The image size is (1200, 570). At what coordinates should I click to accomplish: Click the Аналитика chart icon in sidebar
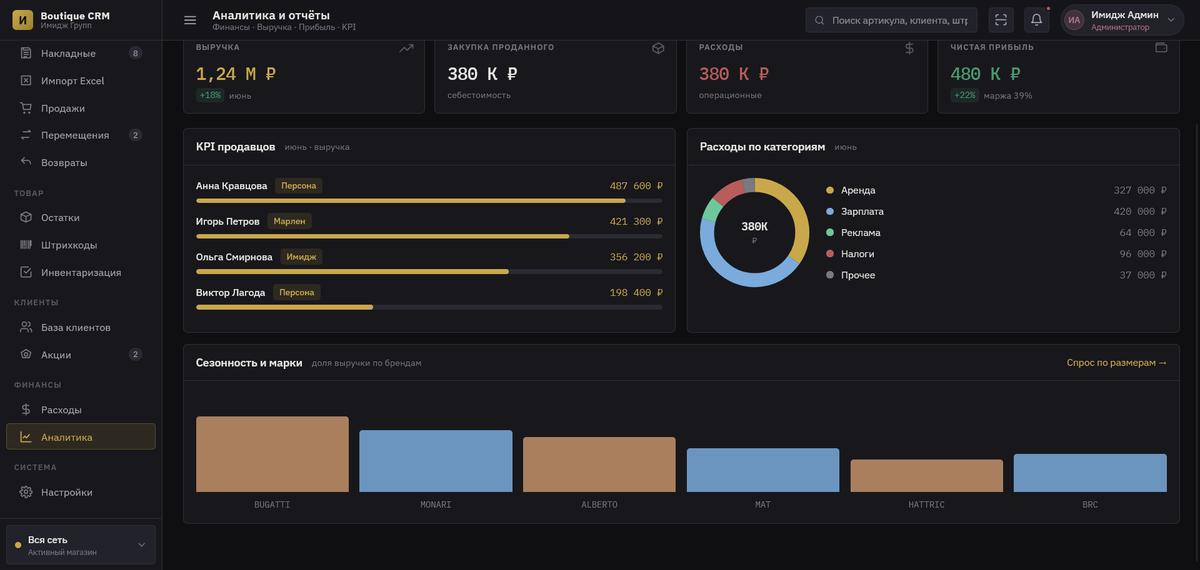26,437
